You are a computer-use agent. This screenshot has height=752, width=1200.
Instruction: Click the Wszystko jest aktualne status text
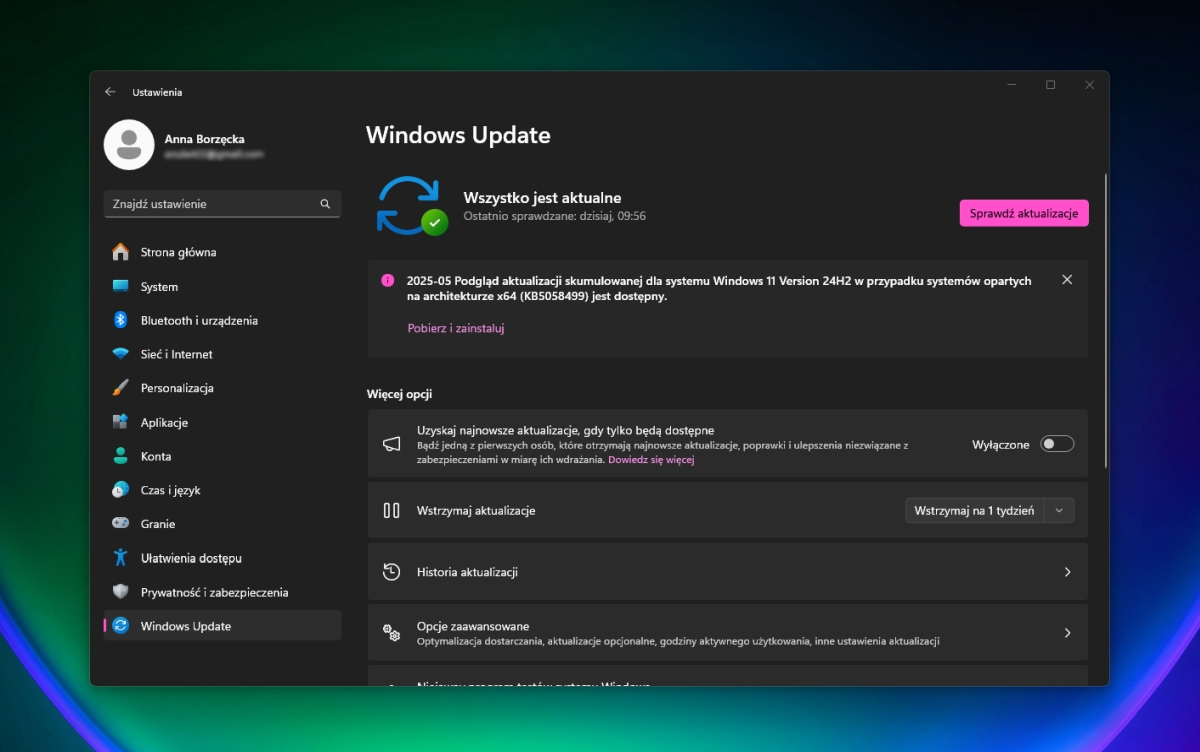pyautogui.click(x=542, y=198)
